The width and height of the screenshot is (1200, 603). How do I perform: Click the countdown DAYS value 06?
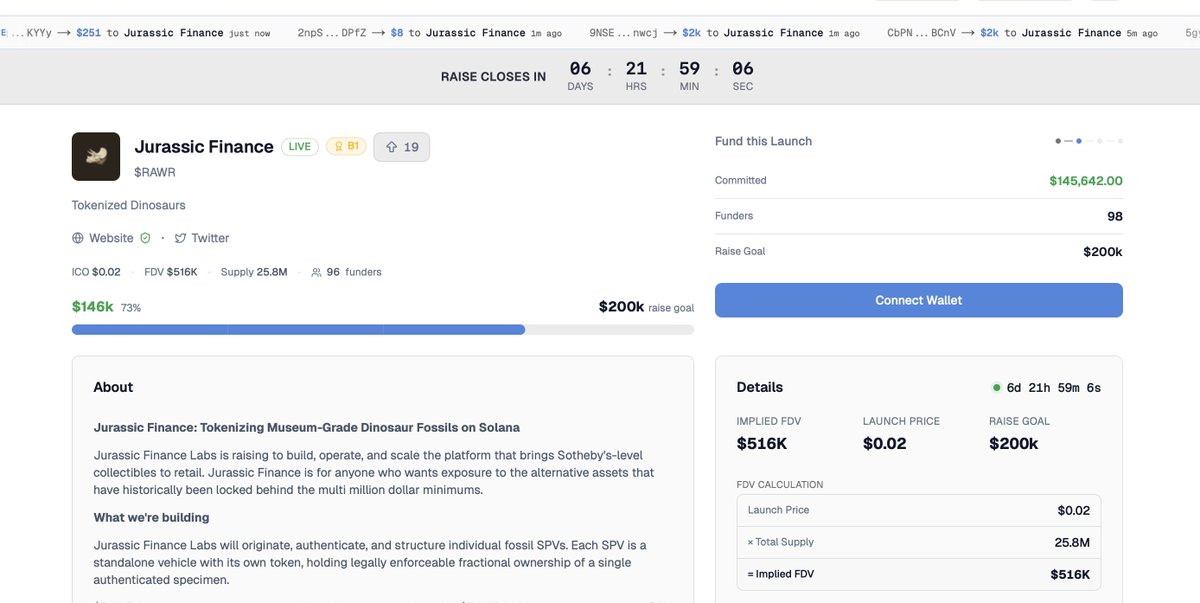[580, 69]
